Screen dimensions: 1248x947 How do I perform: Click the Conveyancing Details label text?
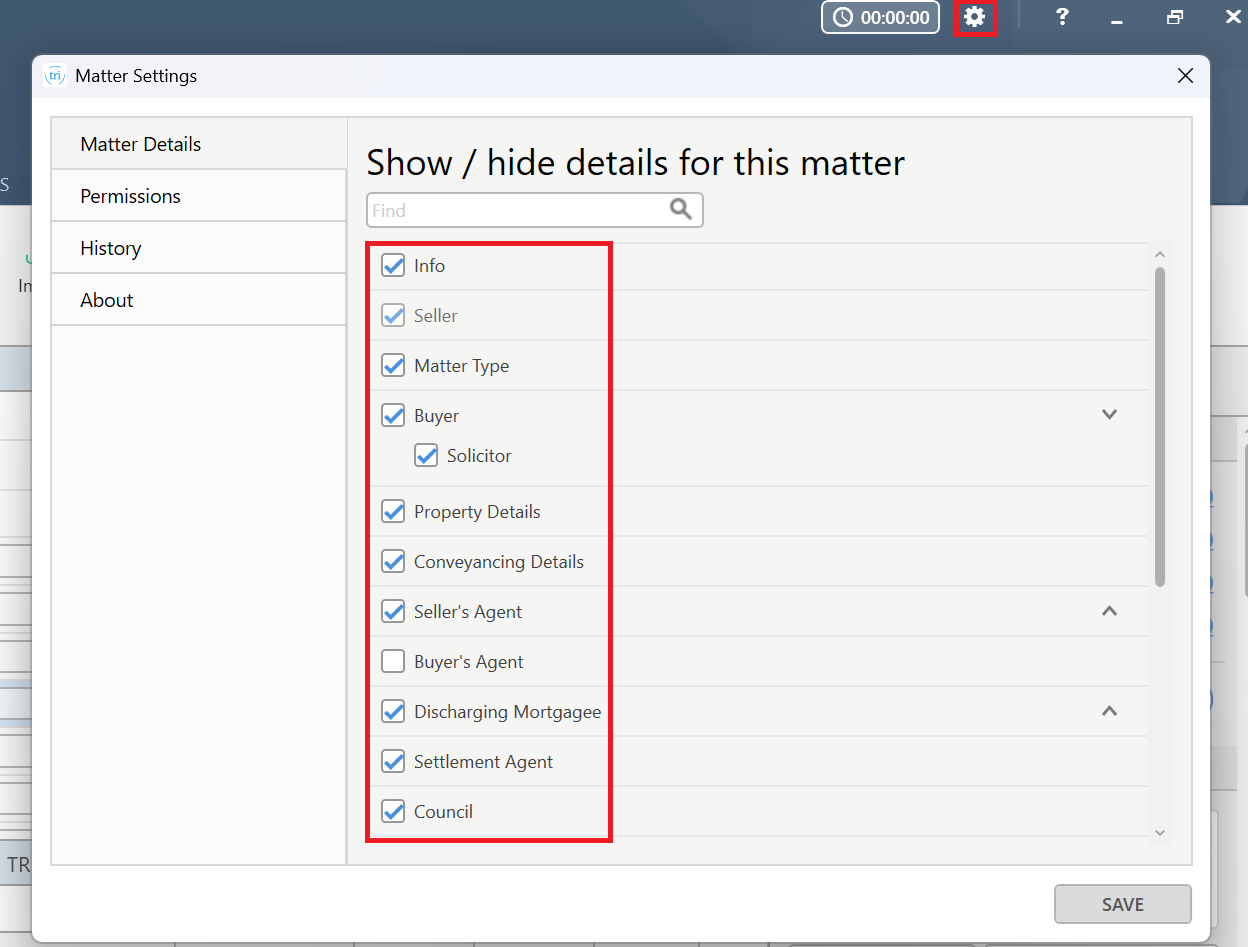499,562
